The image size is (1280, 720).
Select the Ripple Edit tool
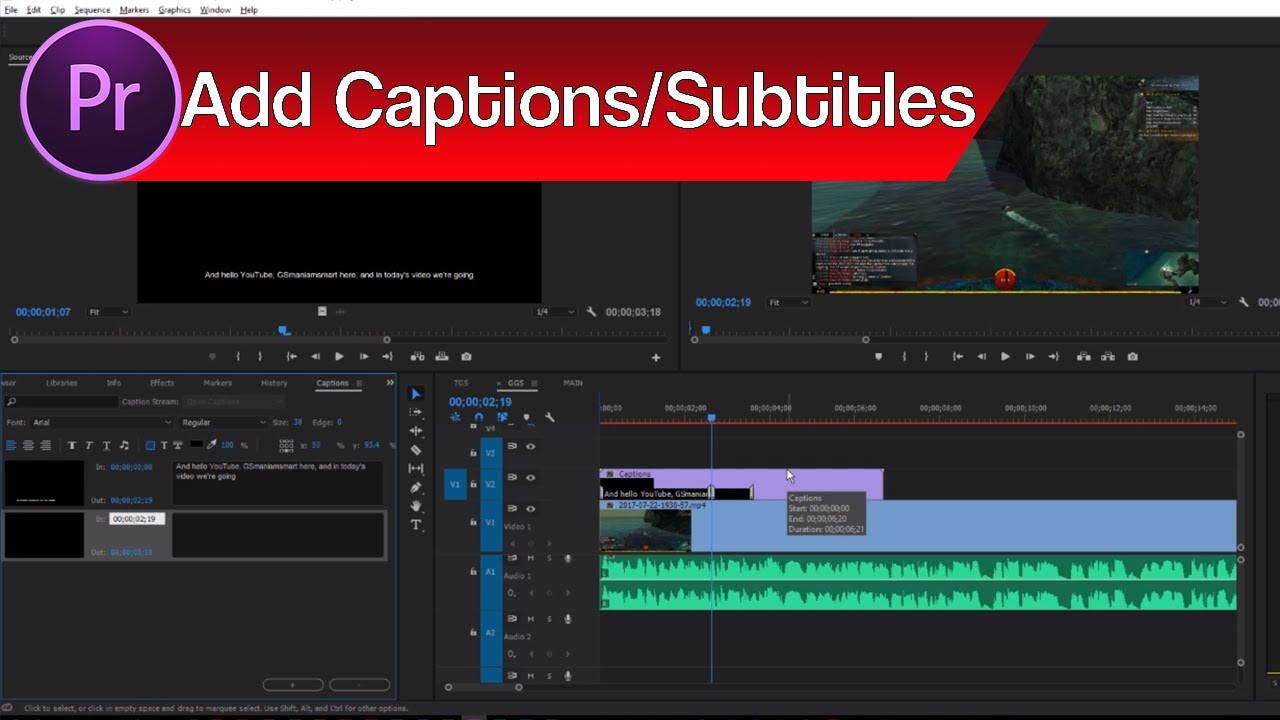coord(416,431)
